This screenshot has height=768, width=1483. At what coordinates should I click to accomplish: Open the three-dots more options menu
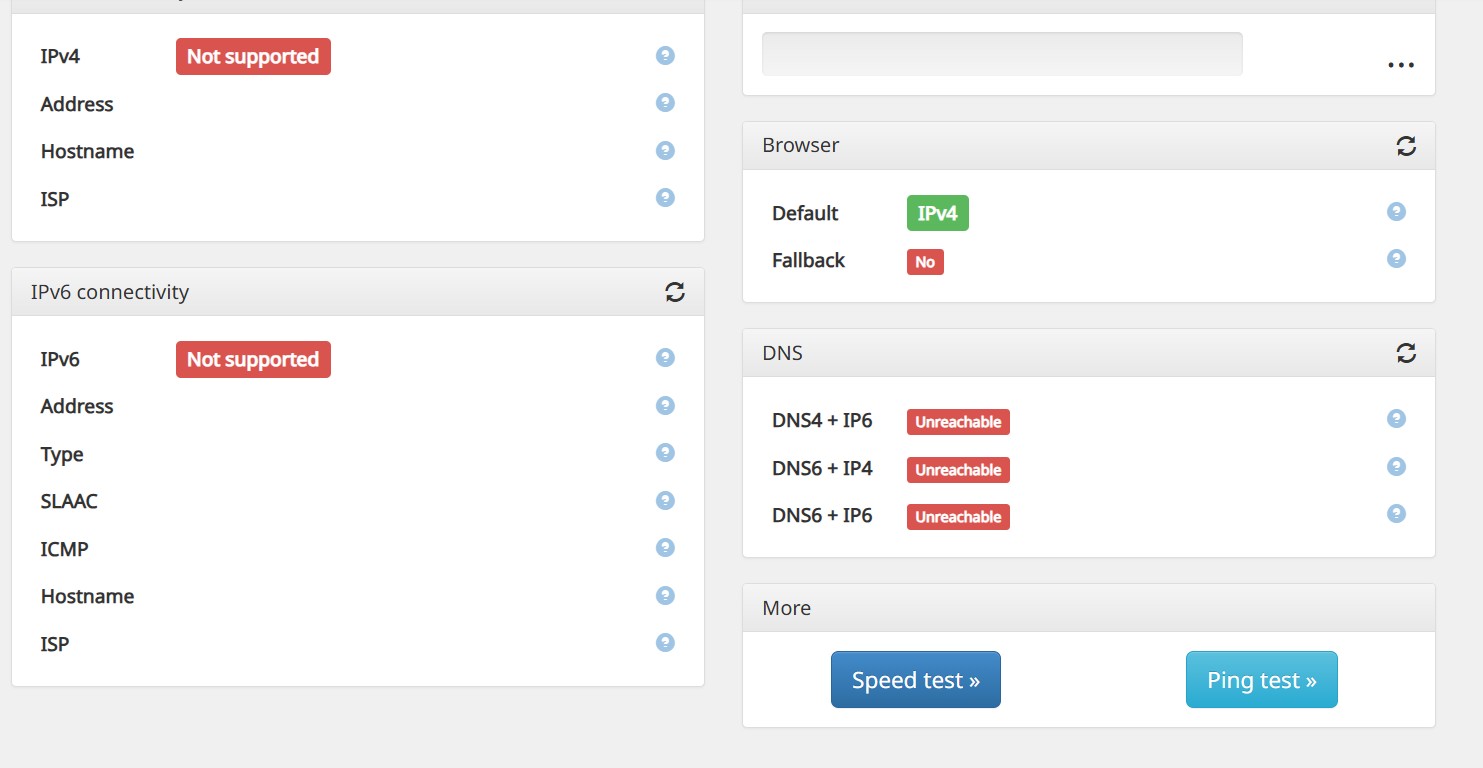(x=1400, y=65)
